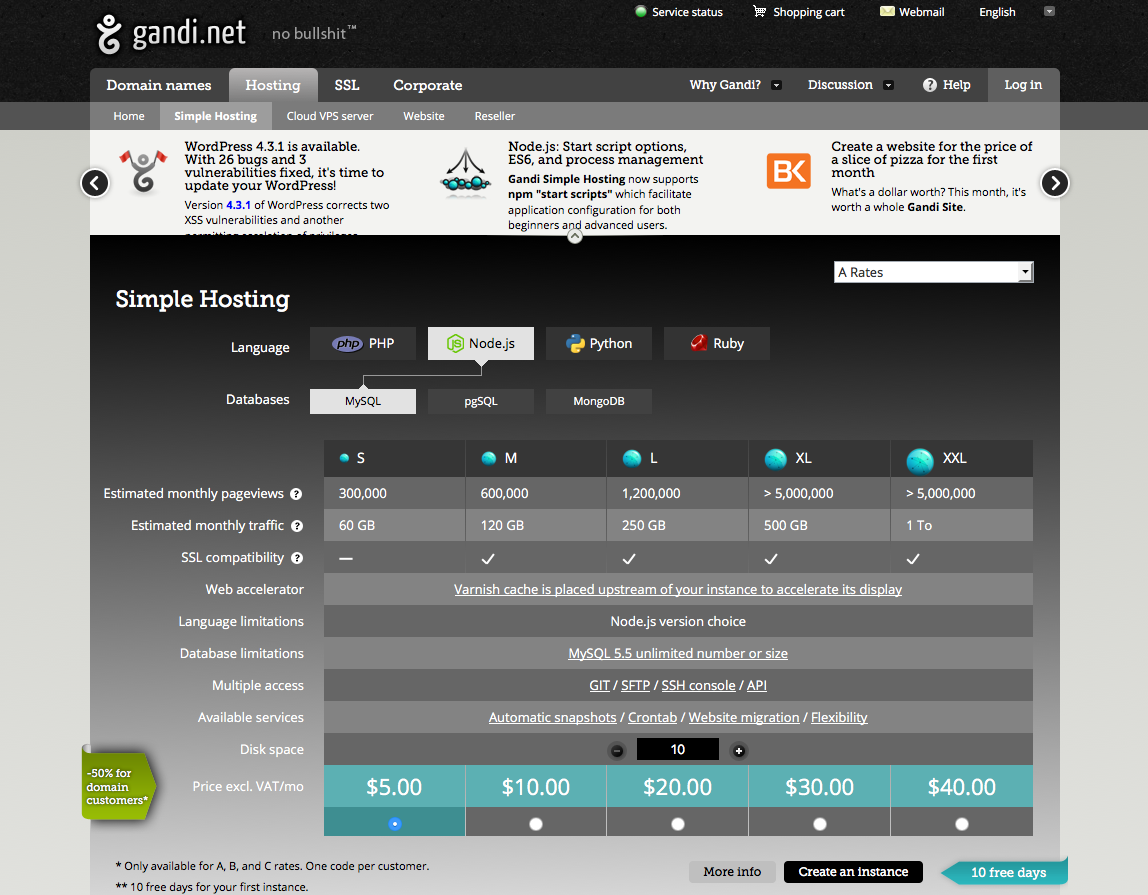Click the S size planet icon
The height and width of the screenshot is (895, 1148).
click(344, 458)
